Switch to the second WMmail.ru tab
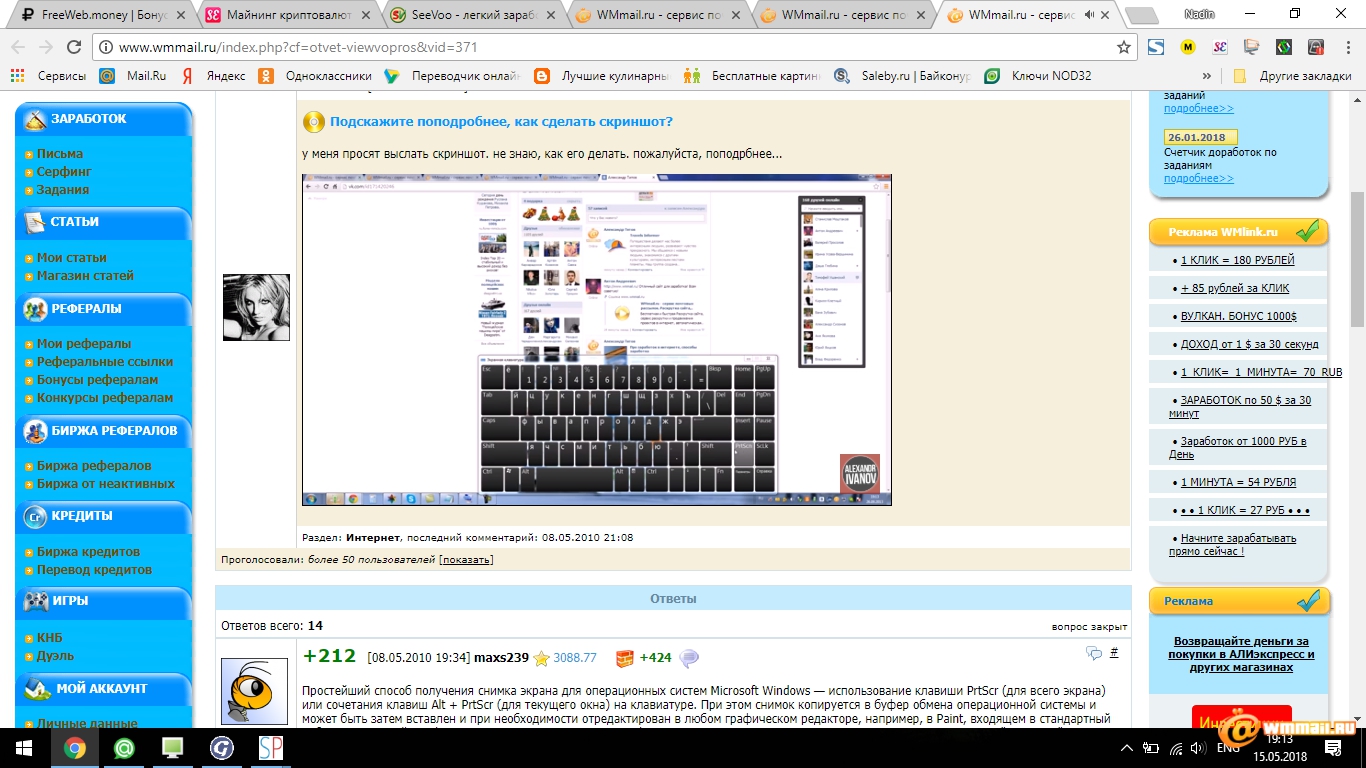 coord(841,15)
